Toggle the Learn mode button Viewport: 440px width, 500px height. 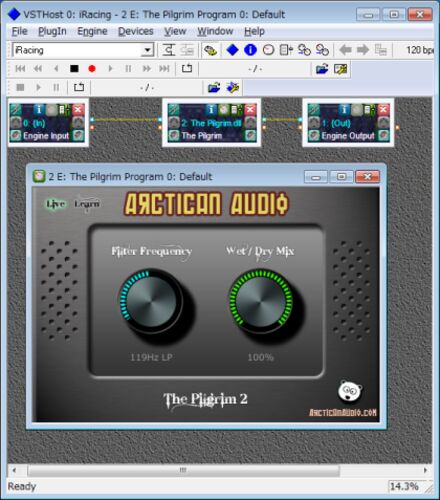87,204
